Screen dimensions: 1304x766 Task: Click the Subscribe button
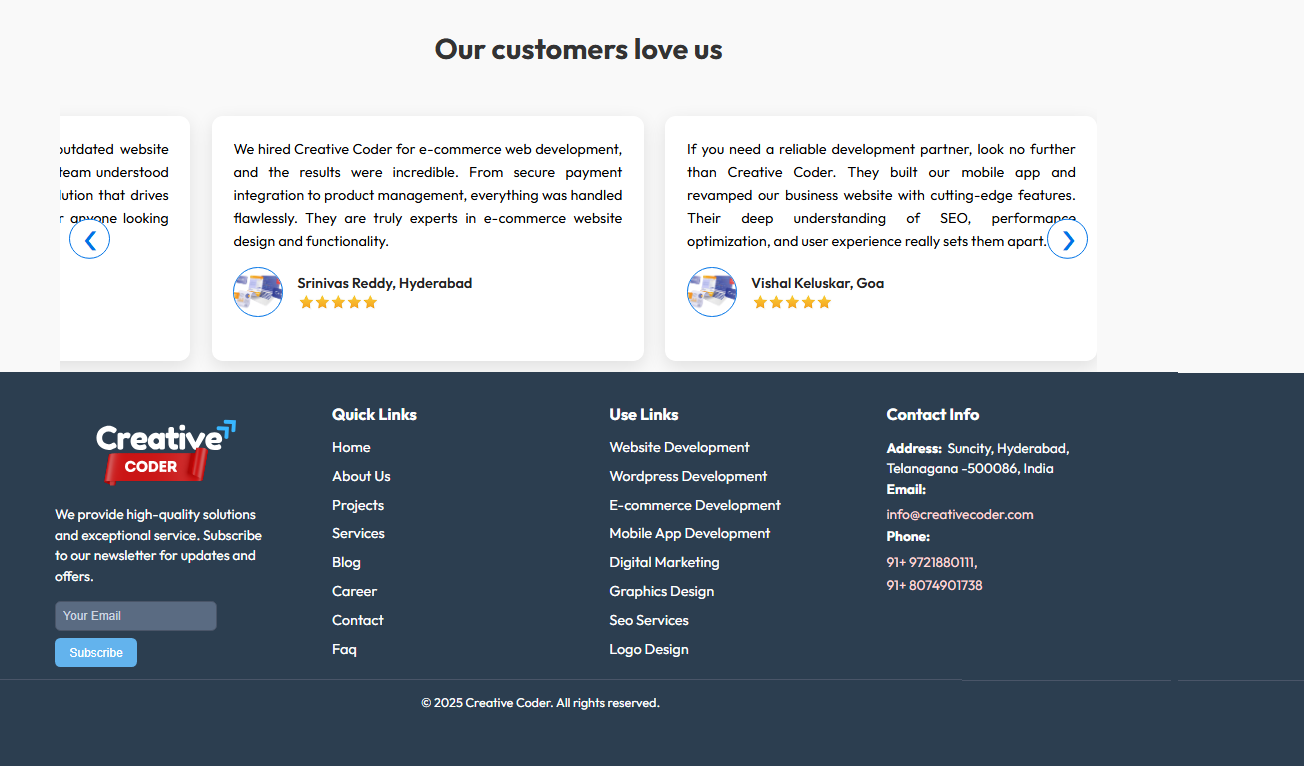pyautogui.click(x=96, y=653)
